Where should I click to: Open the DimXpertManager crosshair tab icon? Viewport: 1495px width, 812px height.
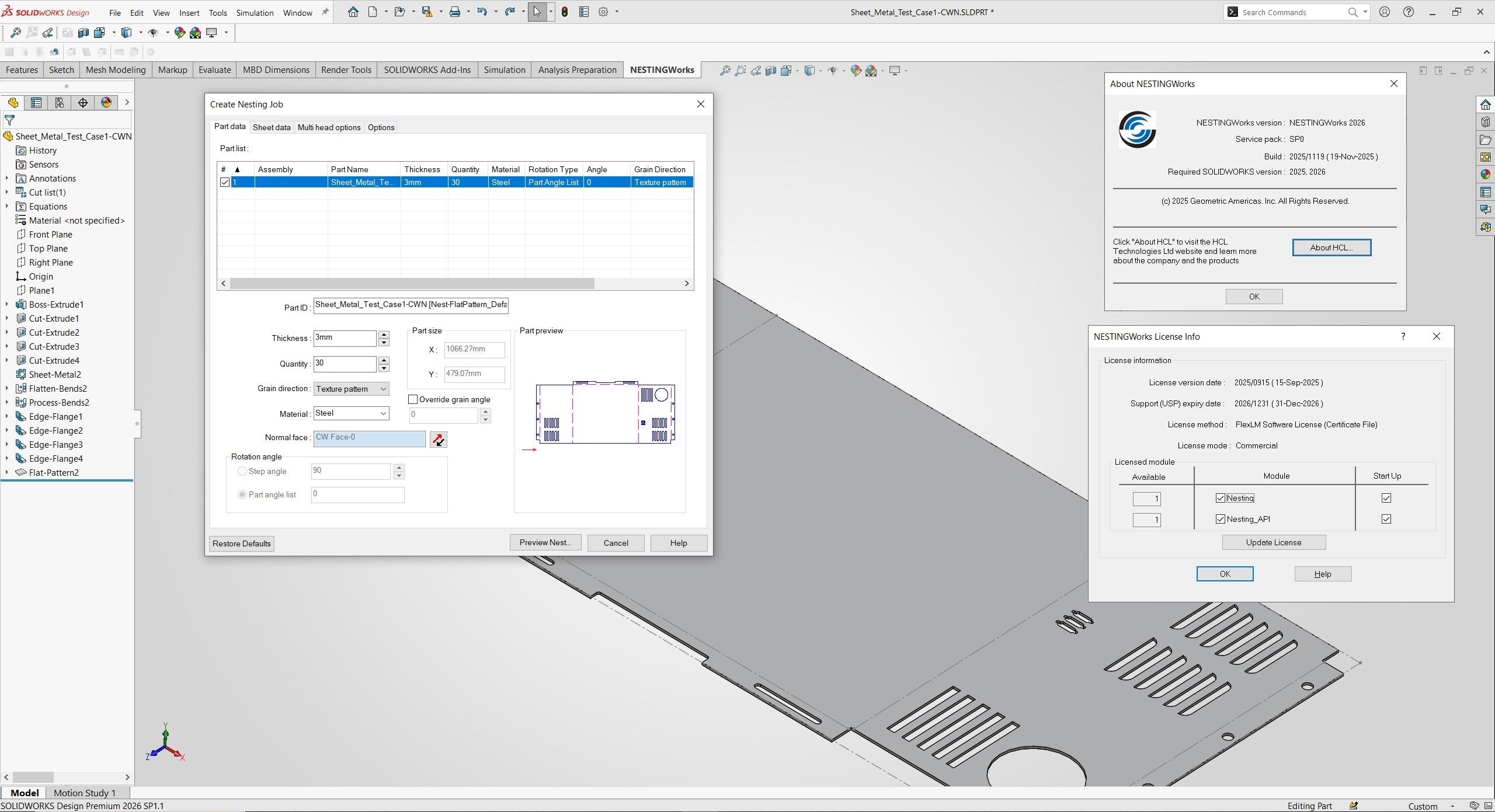(83, 103)
